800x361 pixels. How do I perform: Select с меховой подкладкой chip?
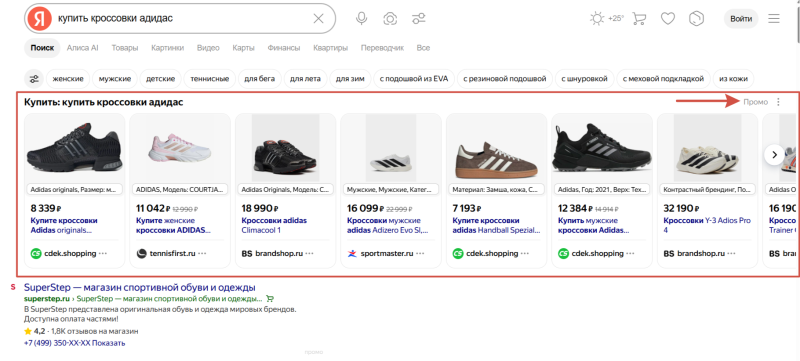(x=663, y=79)
